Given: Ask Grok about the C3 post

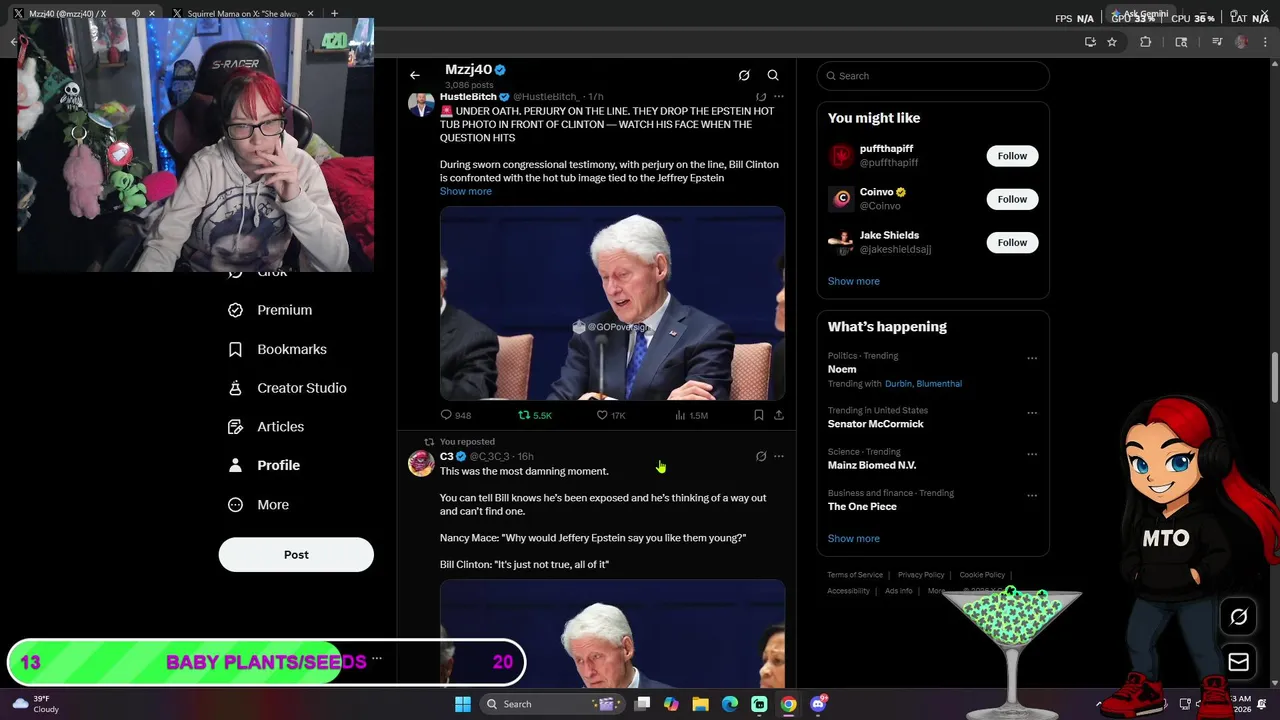Looking at the screenshot, I should click(761, 456).
